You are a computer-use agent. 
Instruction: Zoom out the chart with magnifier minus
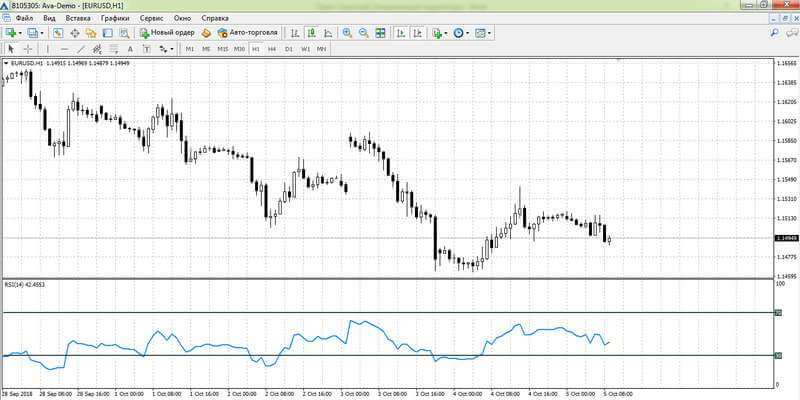pos(364,33)
